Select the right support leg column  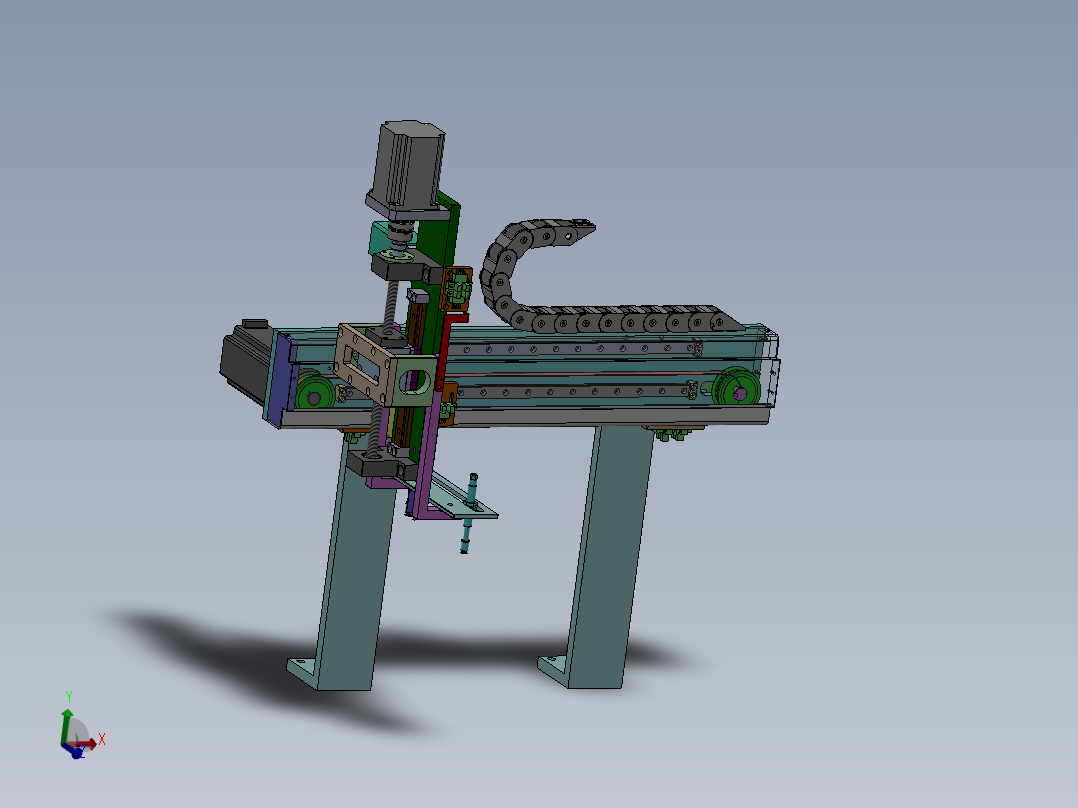608,557
